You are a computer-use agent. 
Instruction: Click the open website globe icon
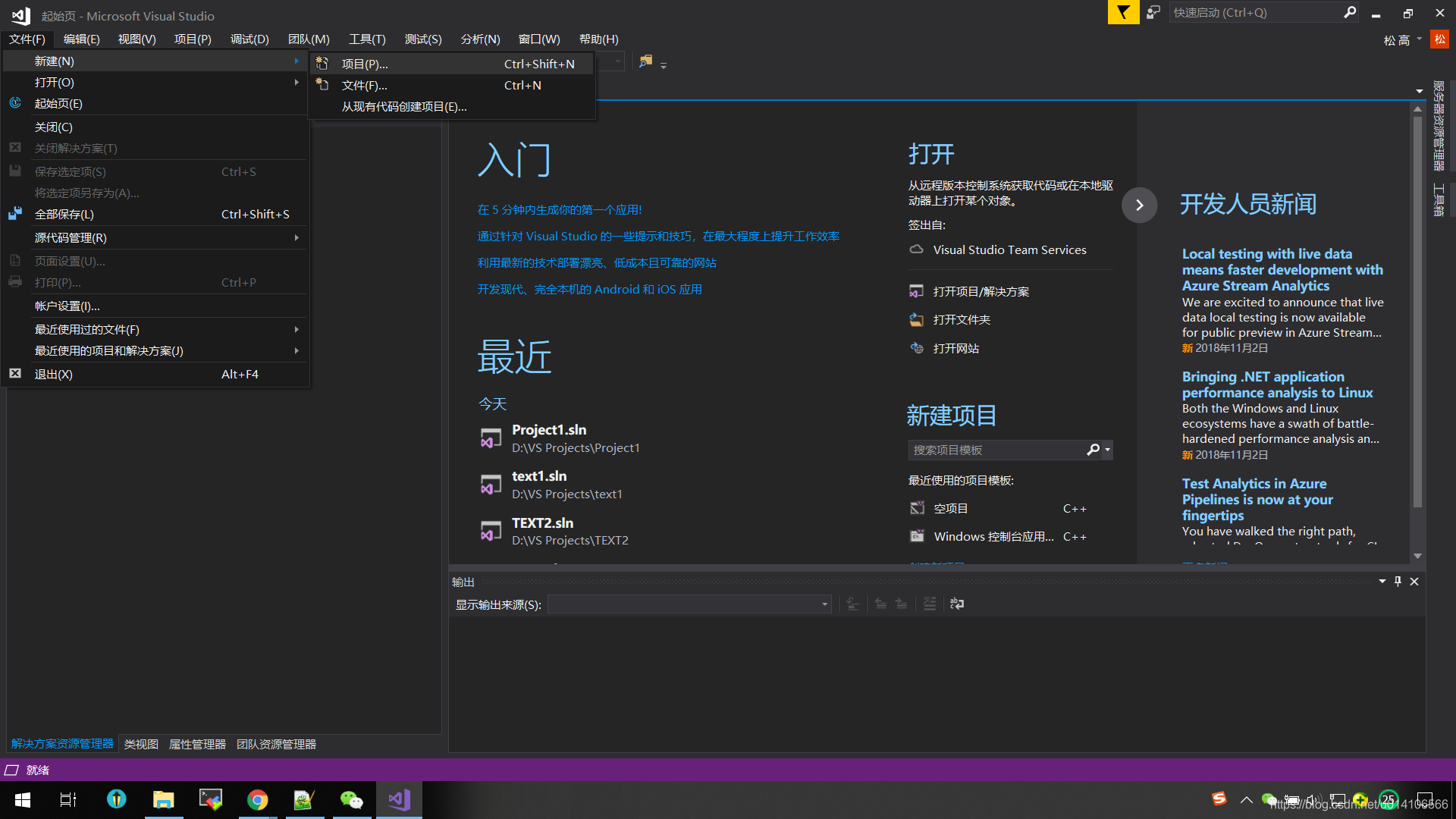916,348
